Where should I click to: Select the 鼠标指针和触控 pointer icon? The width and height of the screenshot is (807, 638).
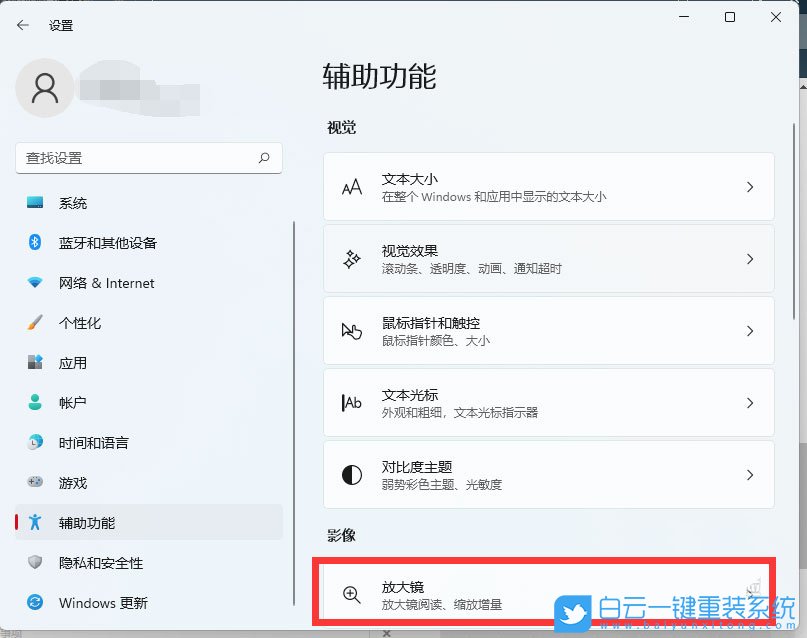[351, 330]
